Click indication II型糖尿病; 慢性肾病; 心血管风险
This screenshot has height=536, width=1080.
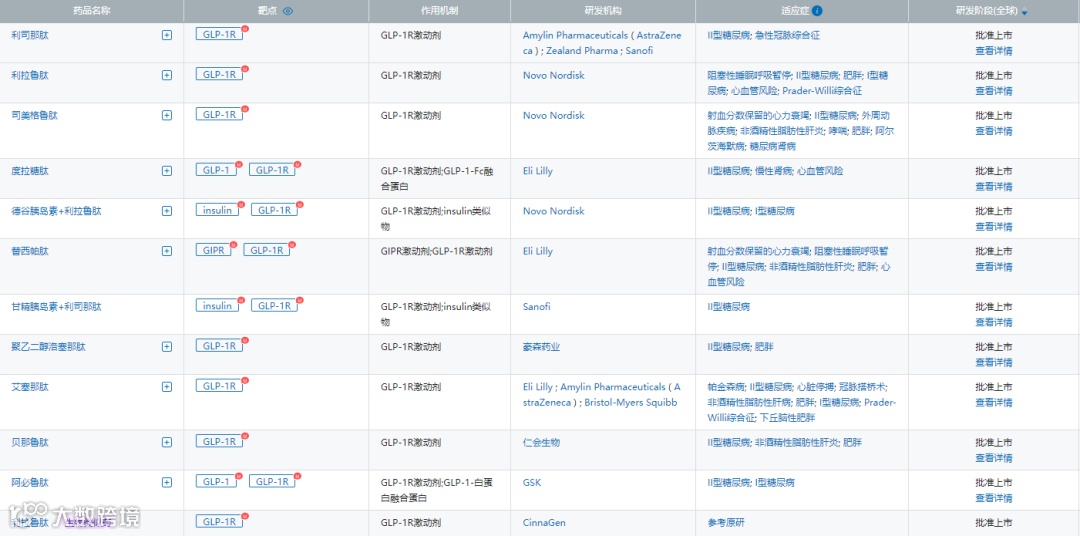(x=775, y=171)
